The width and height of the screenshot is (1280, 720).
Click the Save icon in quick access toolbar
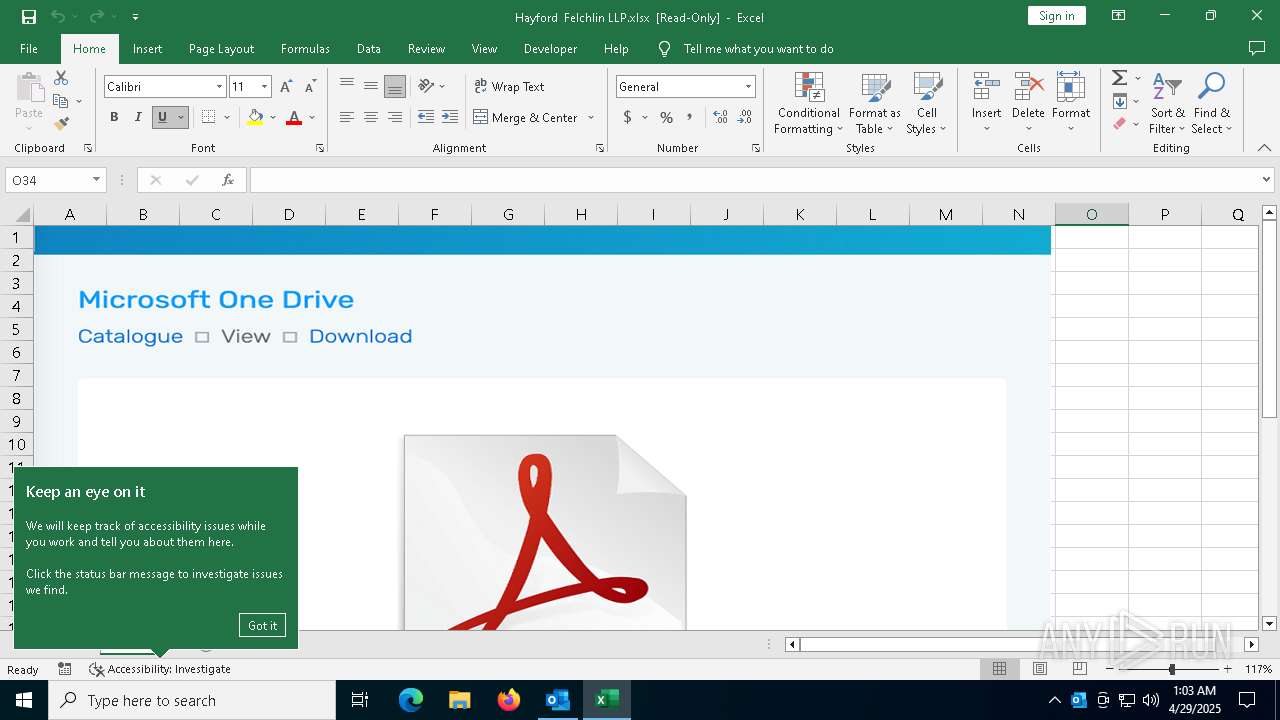click(28, 16)
